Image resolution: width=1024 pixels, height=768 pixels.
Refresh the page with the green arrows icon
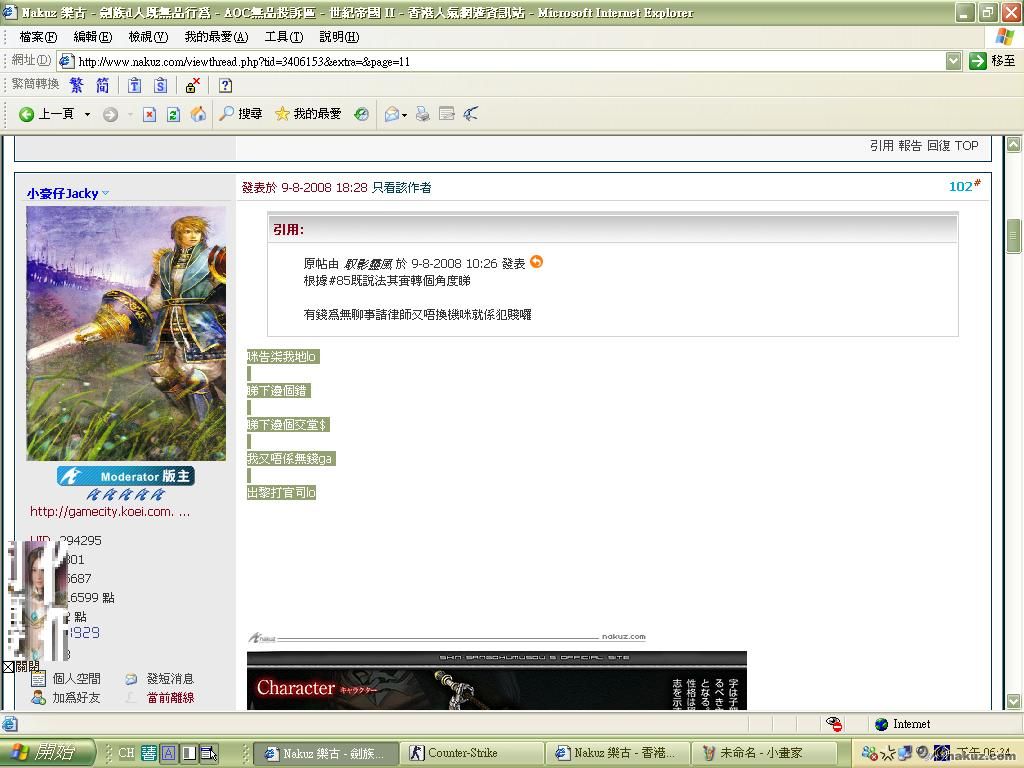(173, 114)
